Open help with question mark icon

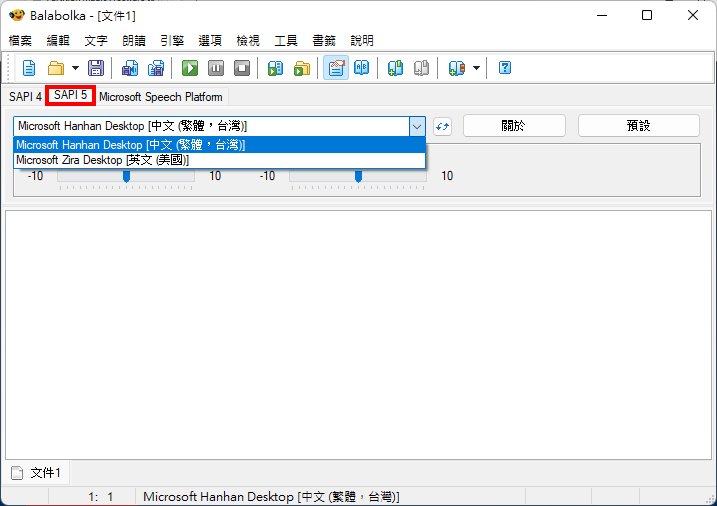click(x=505, y=68)
